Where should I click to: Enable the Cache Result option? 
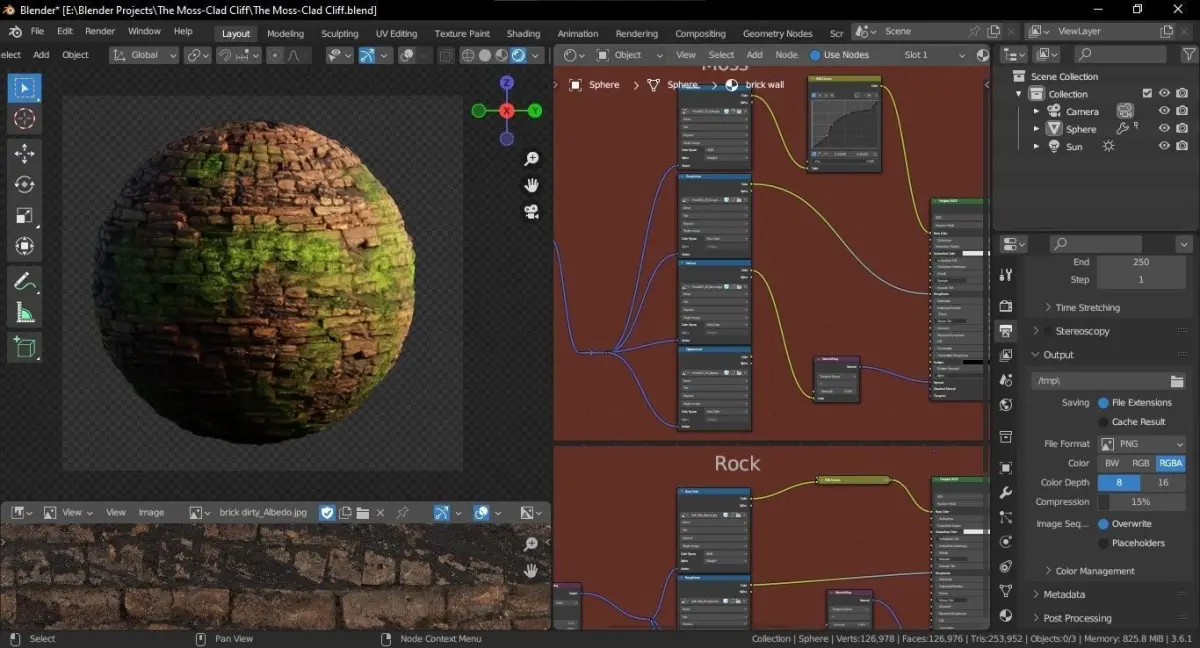[x=1103, y=422]
